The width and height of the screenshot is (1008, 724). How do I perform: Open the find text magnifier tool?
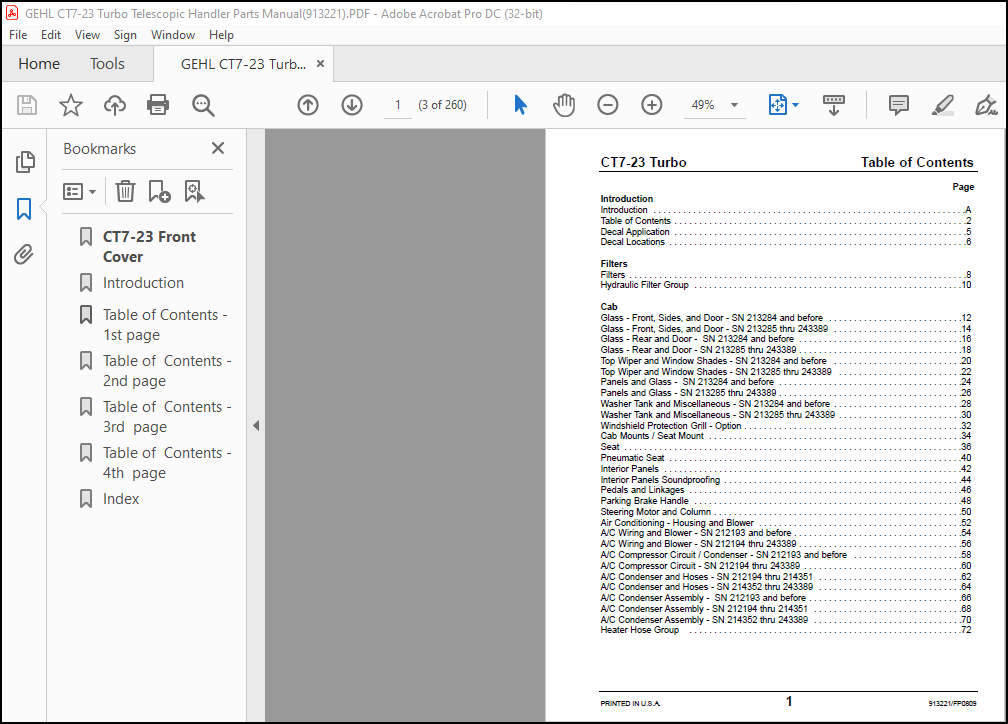pyautogui.click(x=203, y=105)
